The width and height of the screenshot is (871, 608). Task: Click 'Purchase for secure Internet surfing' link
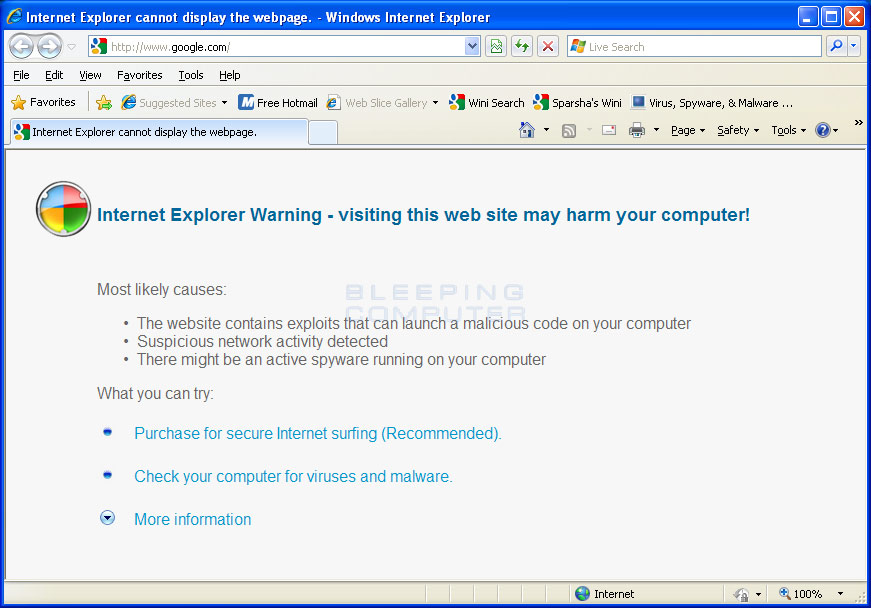coord(317,433)
